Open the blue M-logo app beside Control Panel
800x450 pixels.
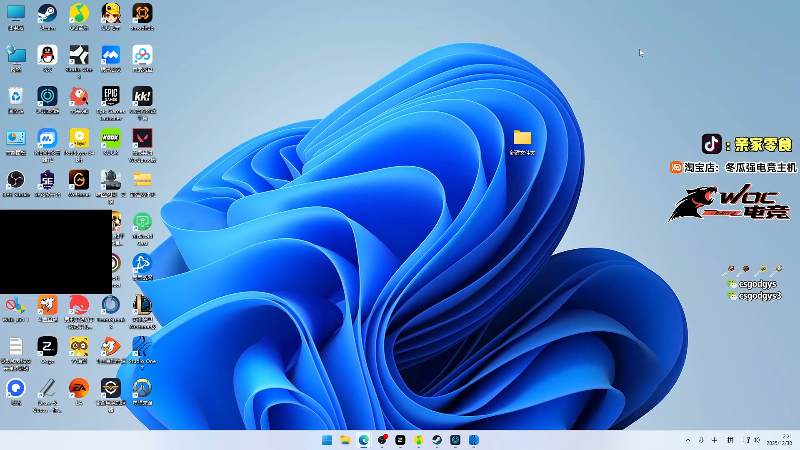click(x=47, y=138)
